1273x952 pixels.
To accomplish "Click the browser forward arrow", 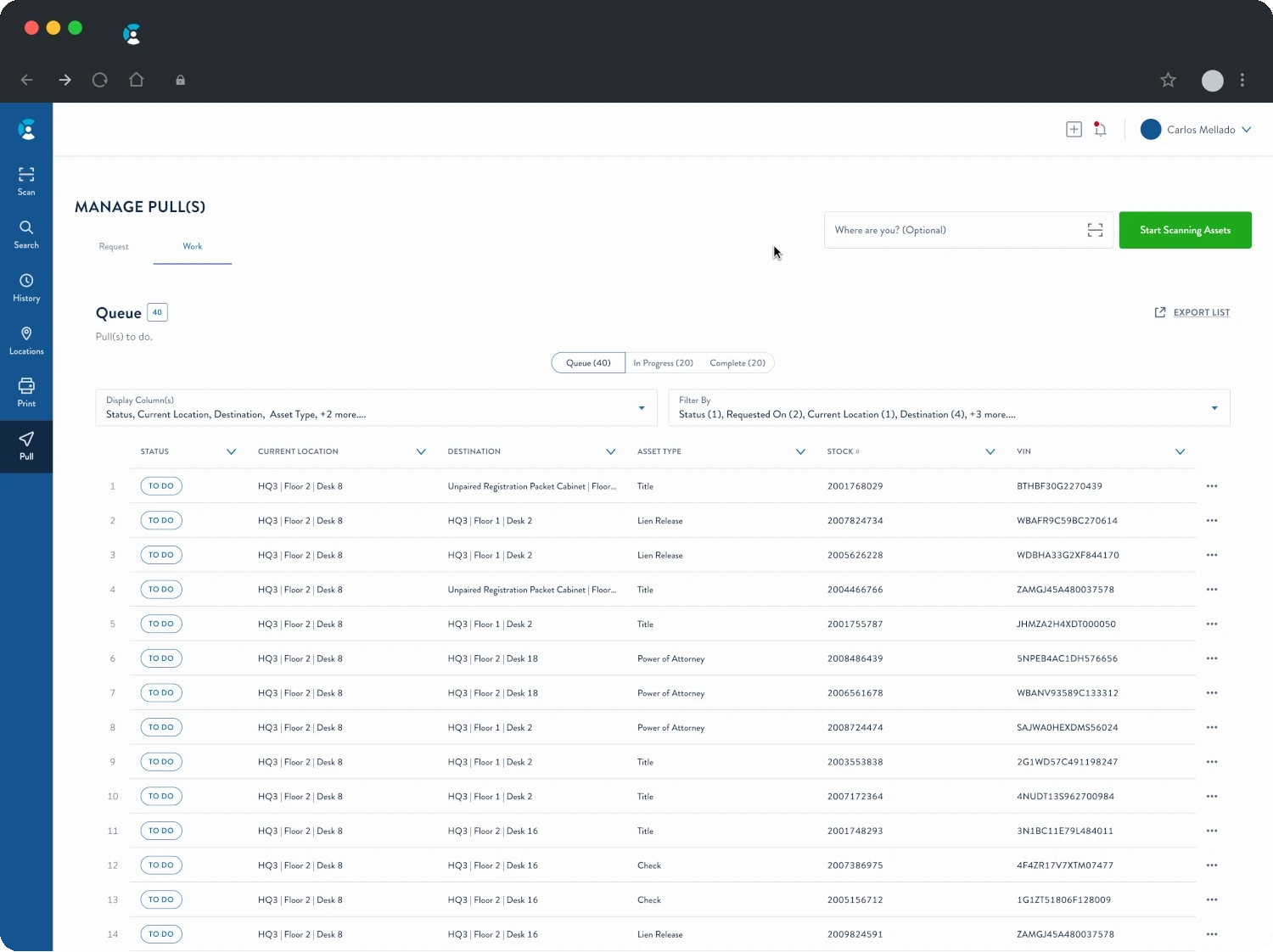I will (x=64, y=80).
